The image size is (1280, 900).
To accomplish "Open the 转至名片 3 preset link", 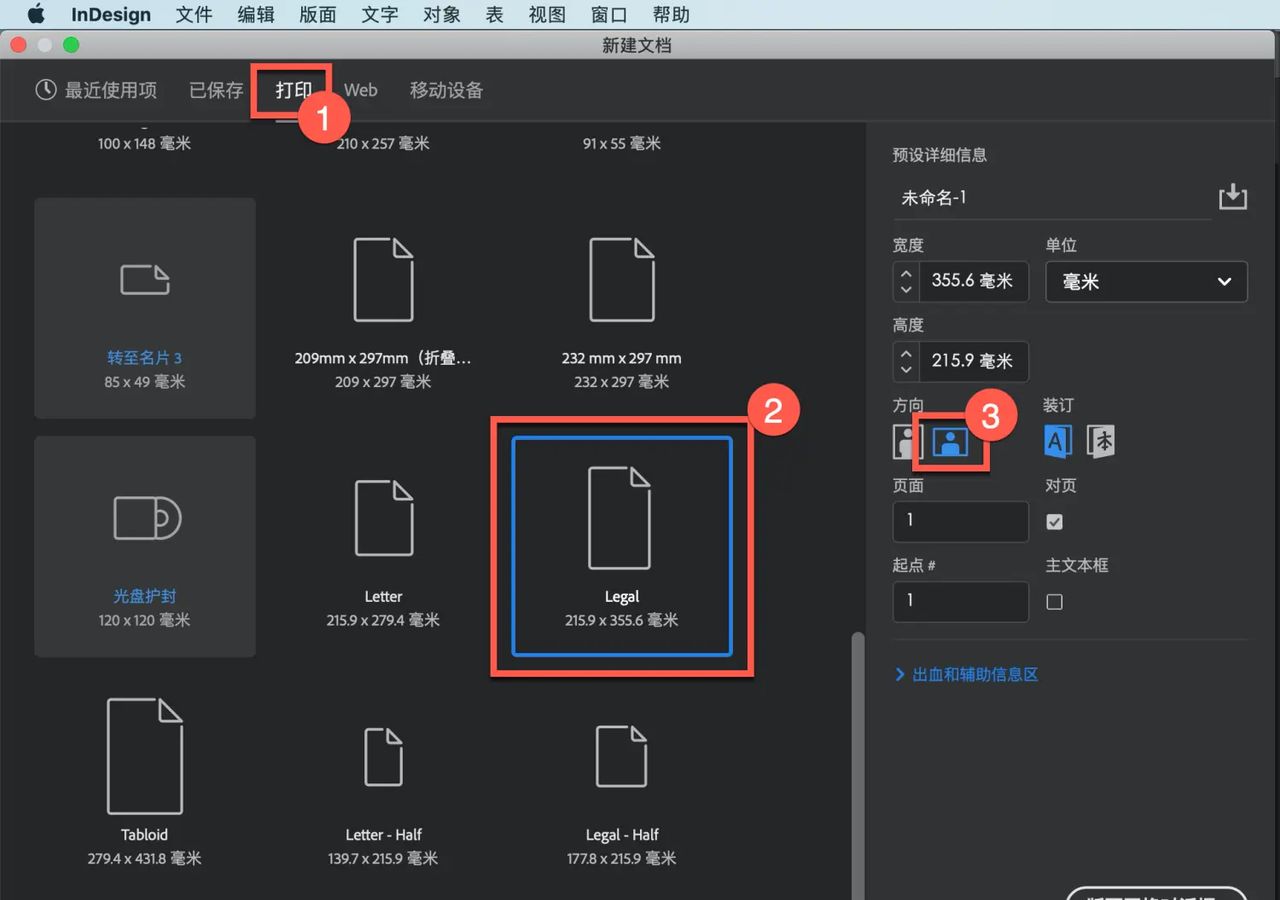I will click(x=144, y=358).
